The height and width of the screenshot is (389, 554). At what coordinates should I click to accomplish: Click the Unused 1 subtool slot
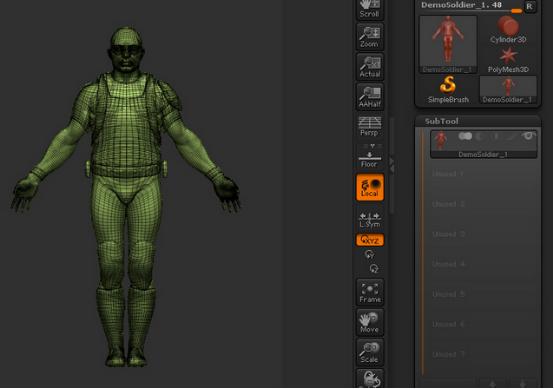[x=483, y=174]
